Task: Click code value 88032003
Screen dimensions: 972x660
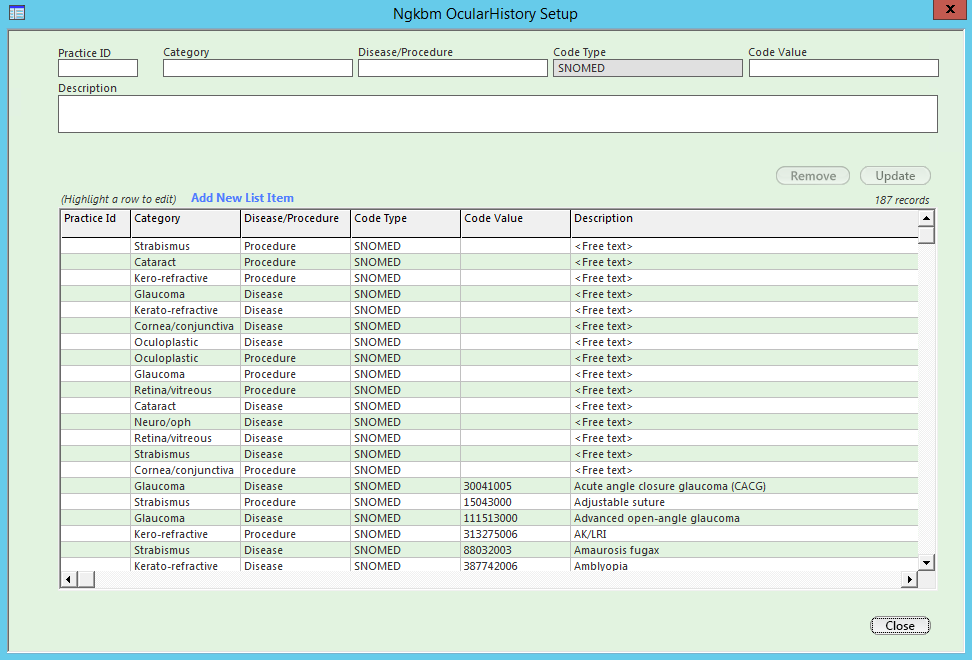Action: pyautogui.click(x=488, y=550)
